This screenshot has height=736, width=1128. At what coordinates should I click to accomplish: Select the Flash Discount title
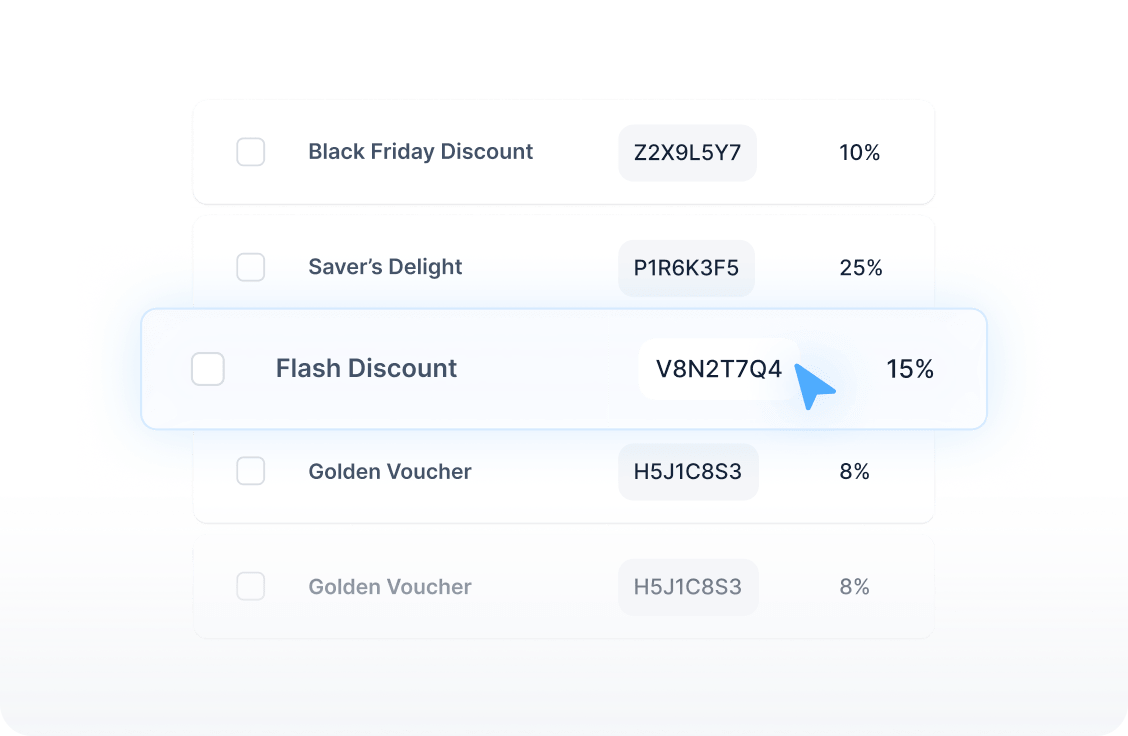pyautogui.click(x=366, y=369)
